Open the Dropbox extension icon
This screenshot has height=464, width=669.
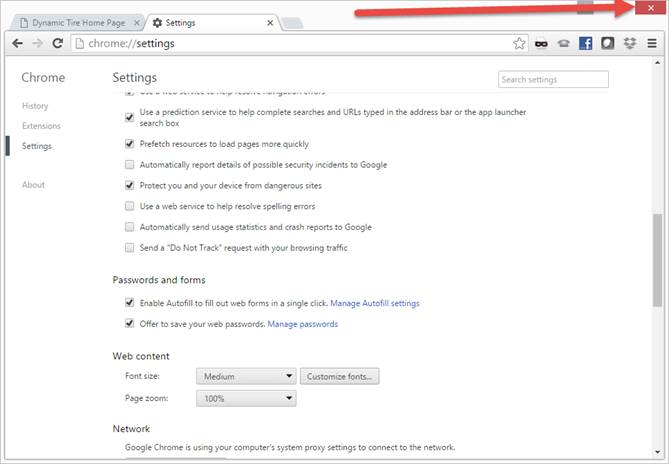(x=630, y=43)
